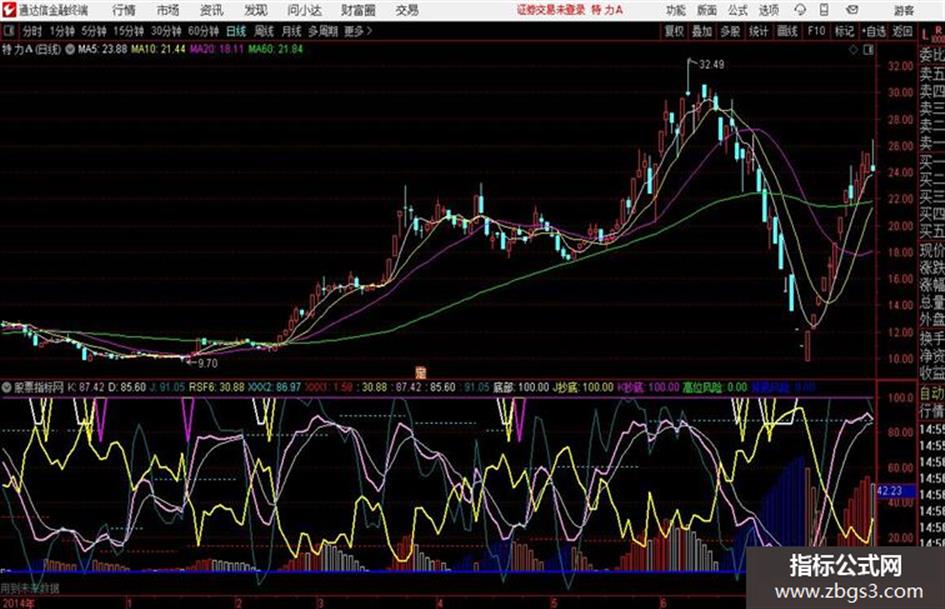
Task: Open the 功能 (Functions) menu
Action: [676, 10]
